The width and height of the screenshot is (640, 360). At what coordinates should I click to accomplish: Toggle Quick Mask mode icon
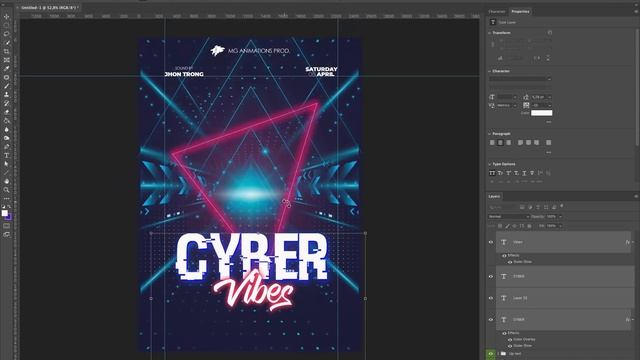(7, 226)
